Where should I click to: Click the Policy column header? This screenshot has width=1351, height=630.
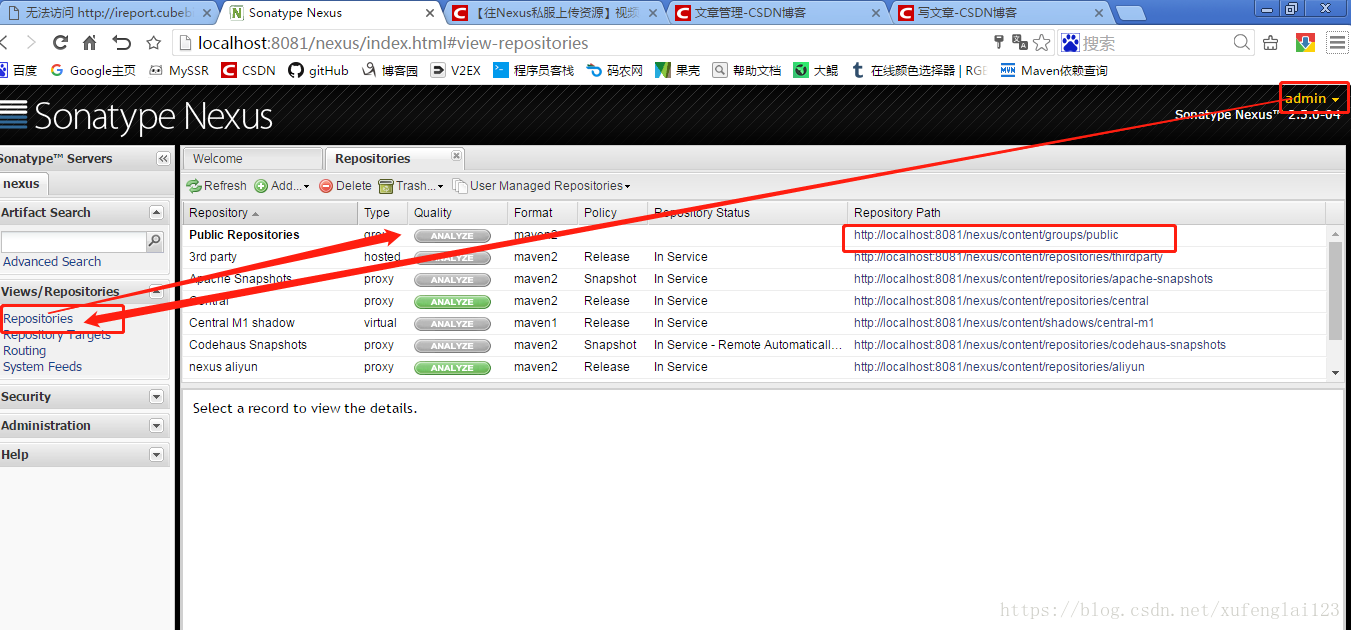click(613, 213)
